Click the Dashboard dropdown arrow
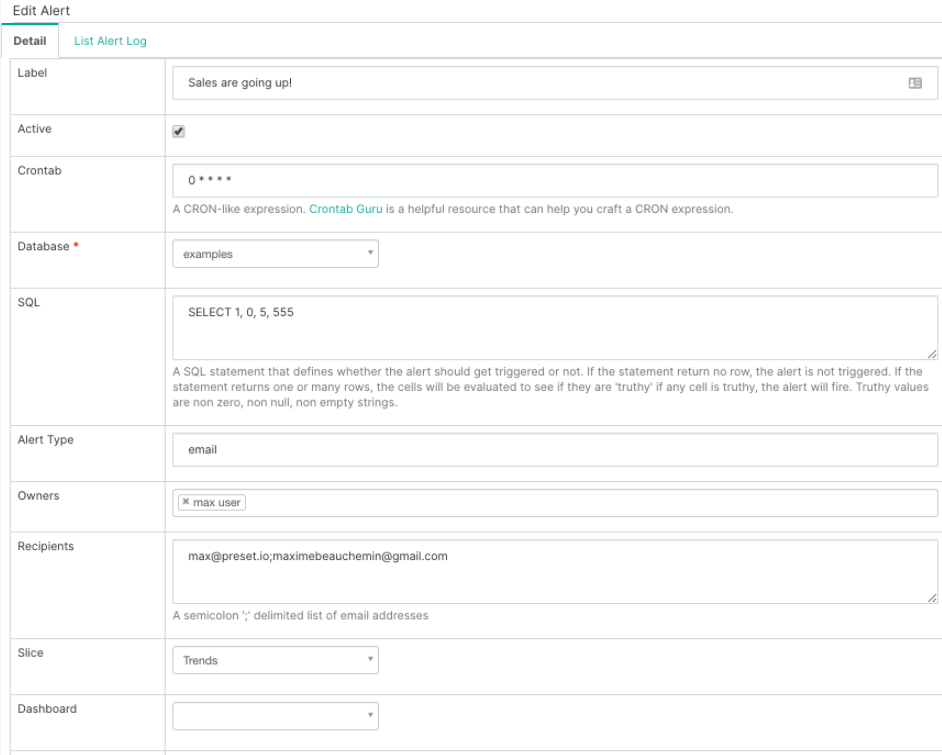This screenshot has height=755, width=942. tap(370, 715)
